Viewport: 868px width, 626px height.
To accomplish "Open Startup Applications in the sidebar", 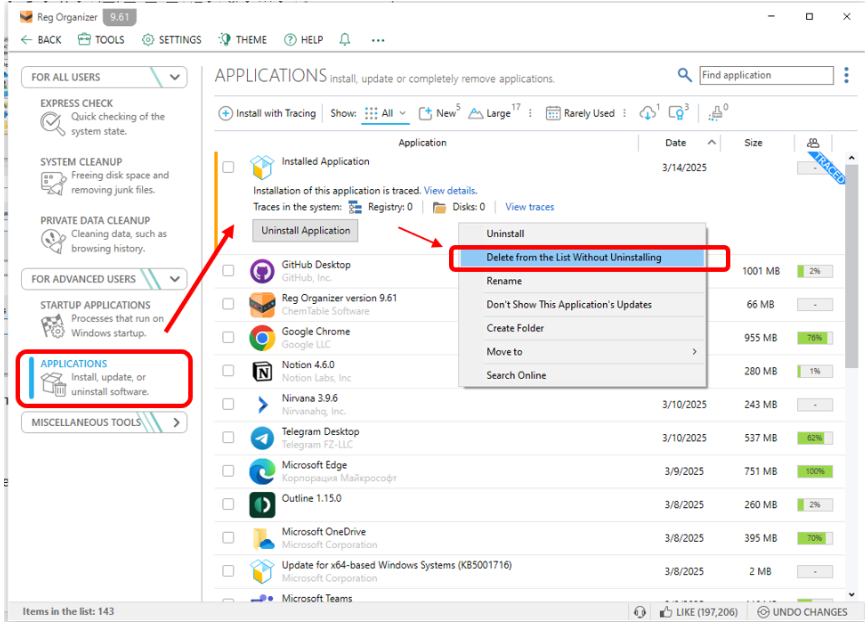I will 102,319.
